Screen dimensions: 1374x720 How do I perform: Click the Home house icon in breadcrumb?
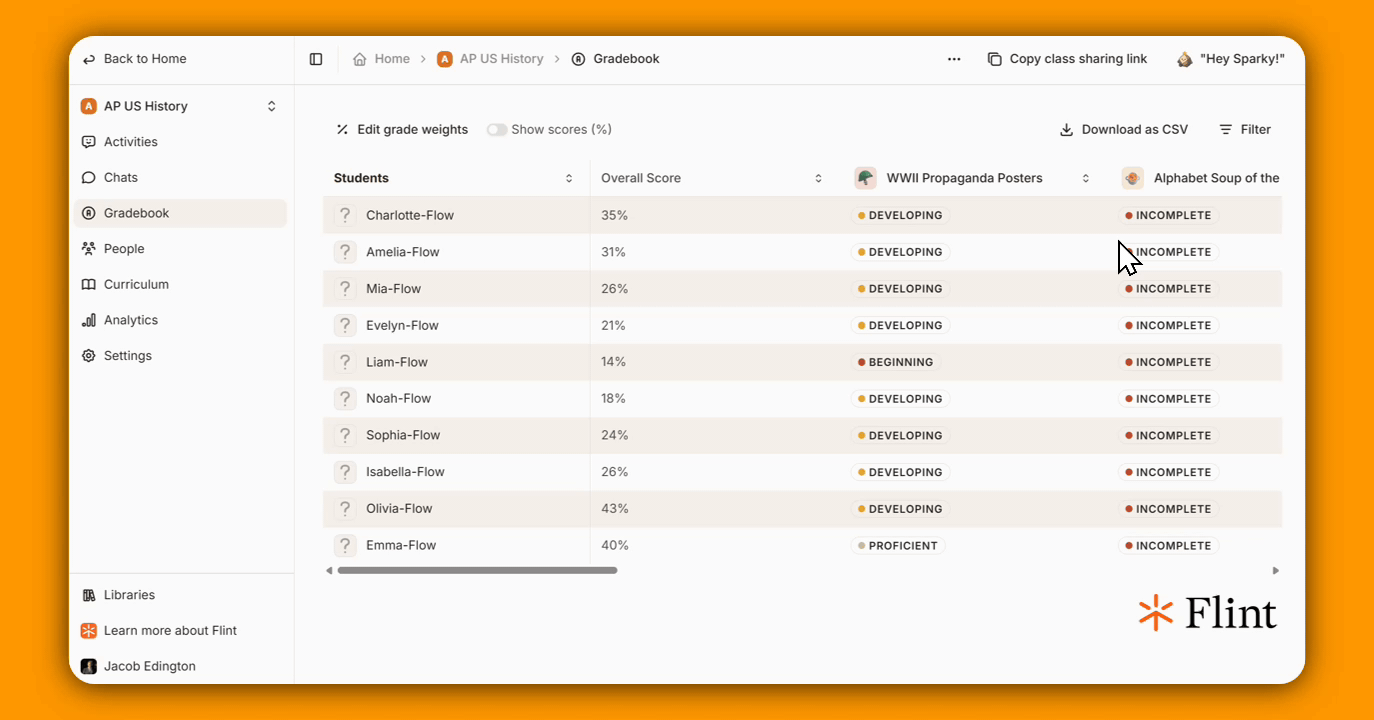[x=360, y=59]
